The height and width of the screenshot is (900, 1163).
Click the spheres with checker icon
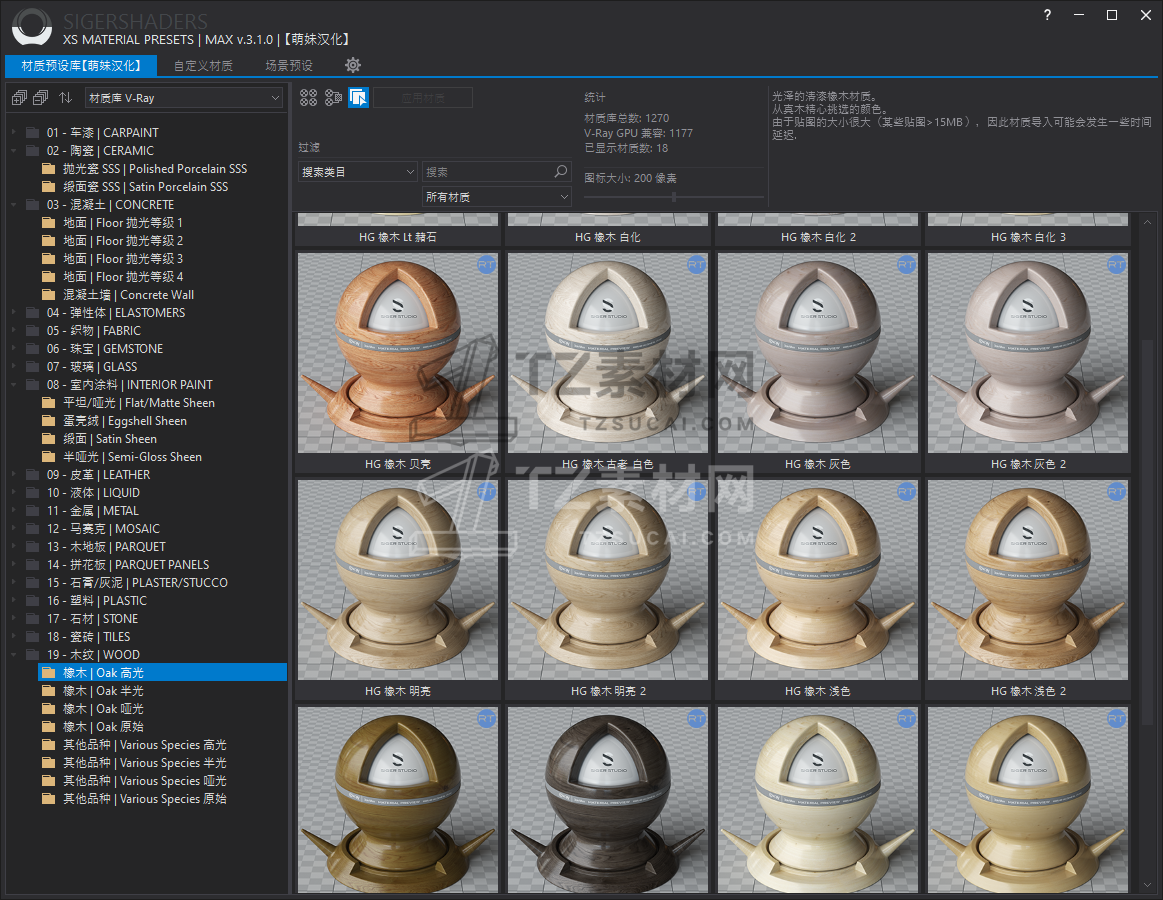point(333,97)
